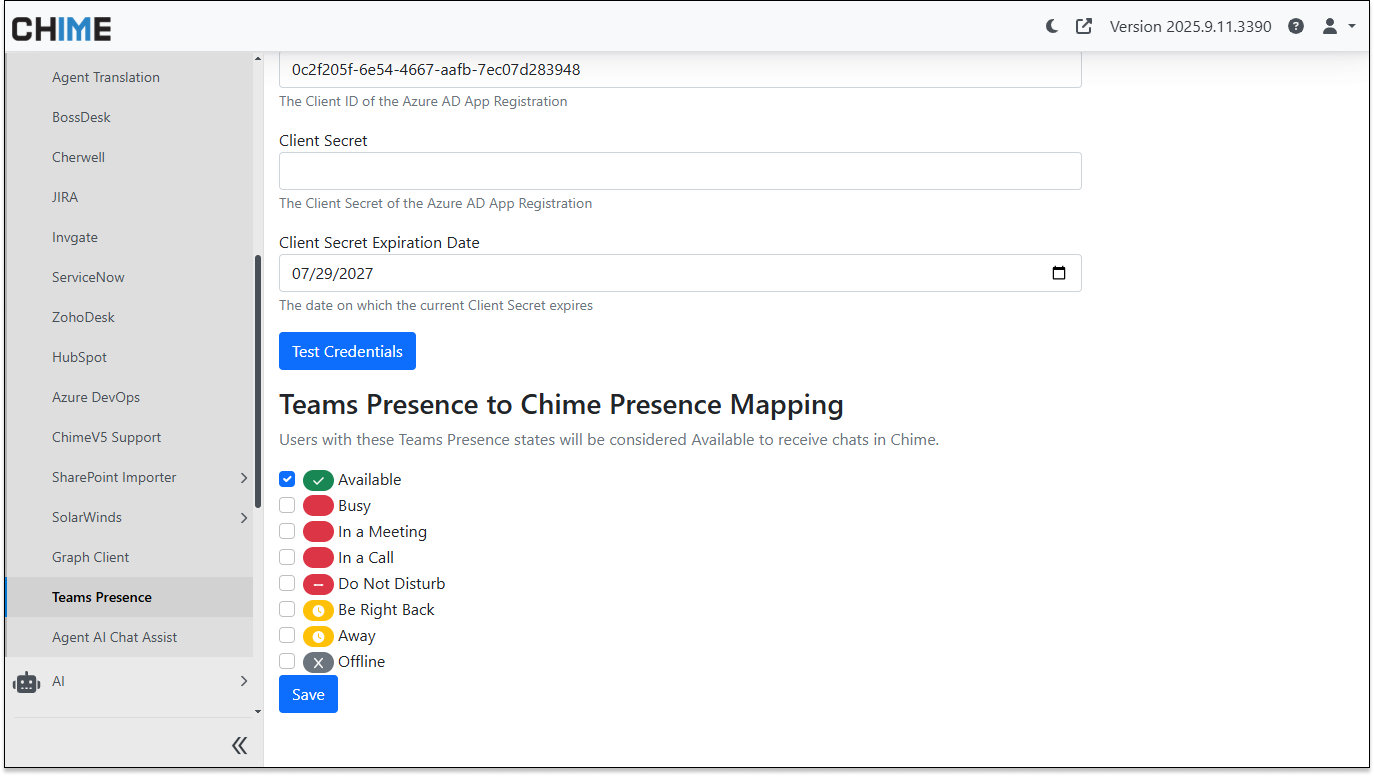
Task: Open the user account menu
Action: (x=1339, y=27)
